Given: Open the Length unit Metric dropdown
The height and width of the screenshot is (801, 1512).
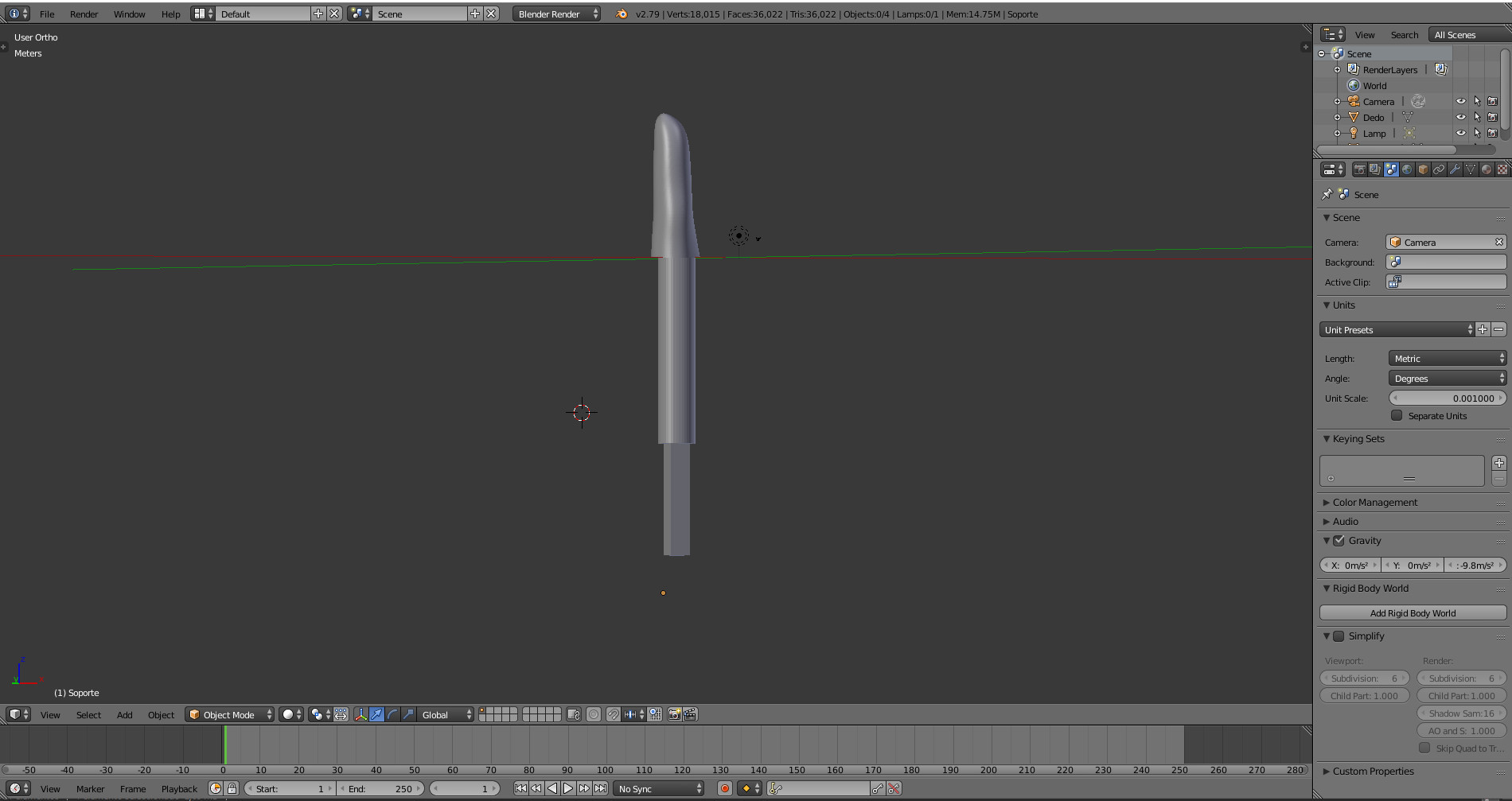Looking at the screenshot, I should click(x=1448, y=358).
